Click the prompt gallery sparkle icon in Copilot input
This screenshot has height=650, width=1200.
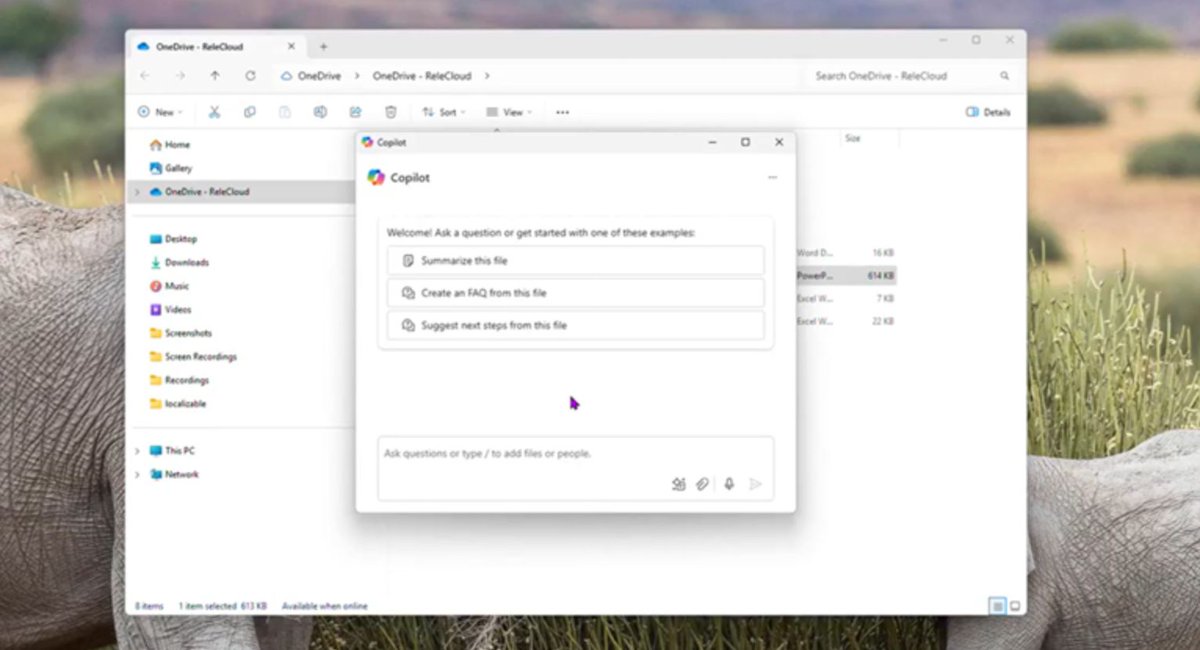coord(679,484)
